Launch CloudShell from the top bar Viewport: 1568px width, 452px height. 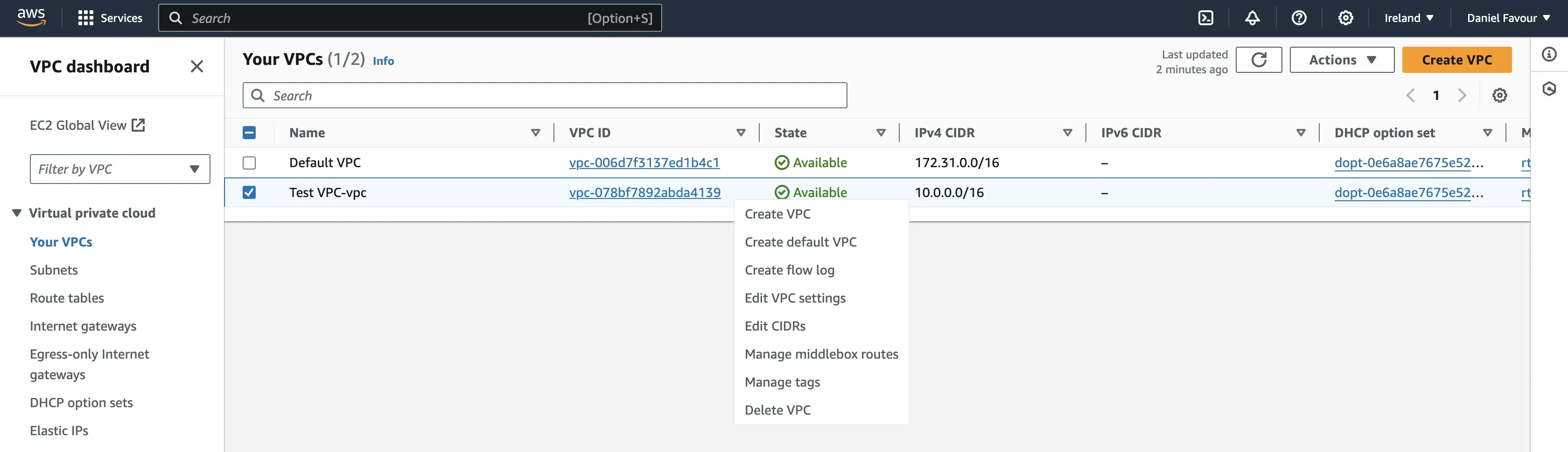click(1205, 18)
